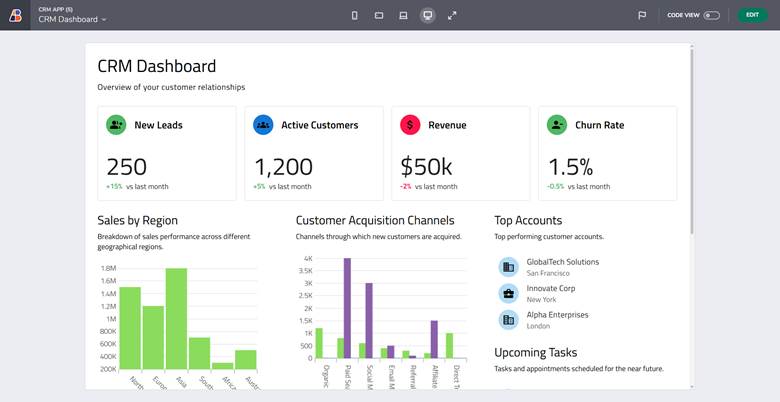
Task: Click the New Leads people icon
Action: point(116,125)
